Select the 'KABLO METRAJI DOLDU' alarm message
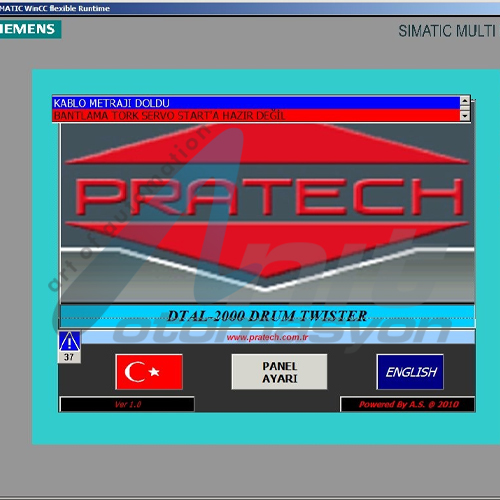This screenshot has height=500, width=500. pyautogui.click(x=256, y=103)
